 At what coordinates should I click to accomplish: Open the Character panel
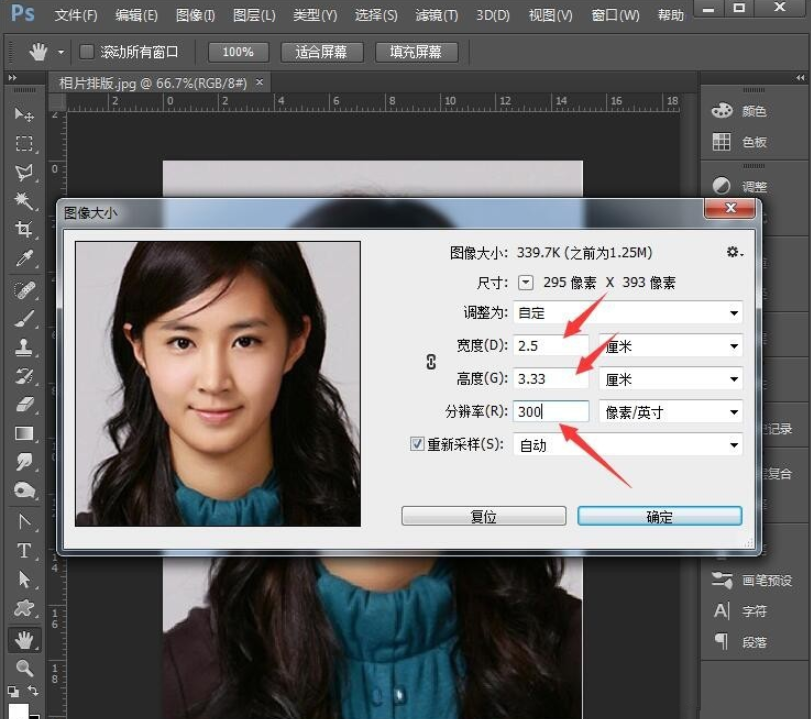click(740, 611)
